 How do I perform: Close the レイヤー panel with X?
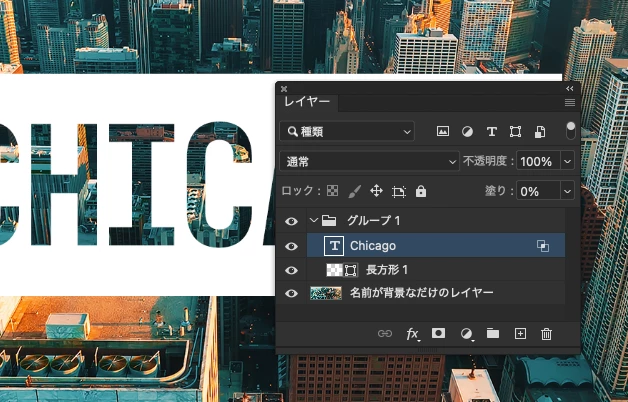click(x=284, y=88)
